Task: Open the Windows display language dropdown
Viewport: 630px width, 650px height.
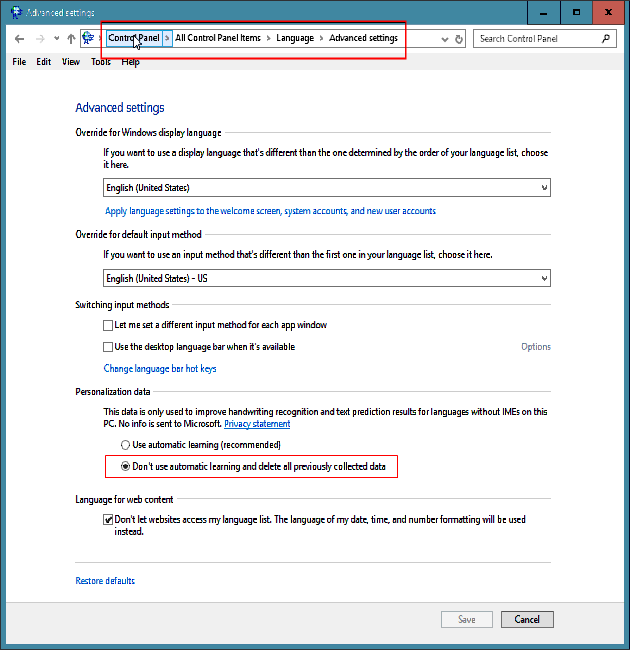Action: pyautogui.click(x=327, y=188)
